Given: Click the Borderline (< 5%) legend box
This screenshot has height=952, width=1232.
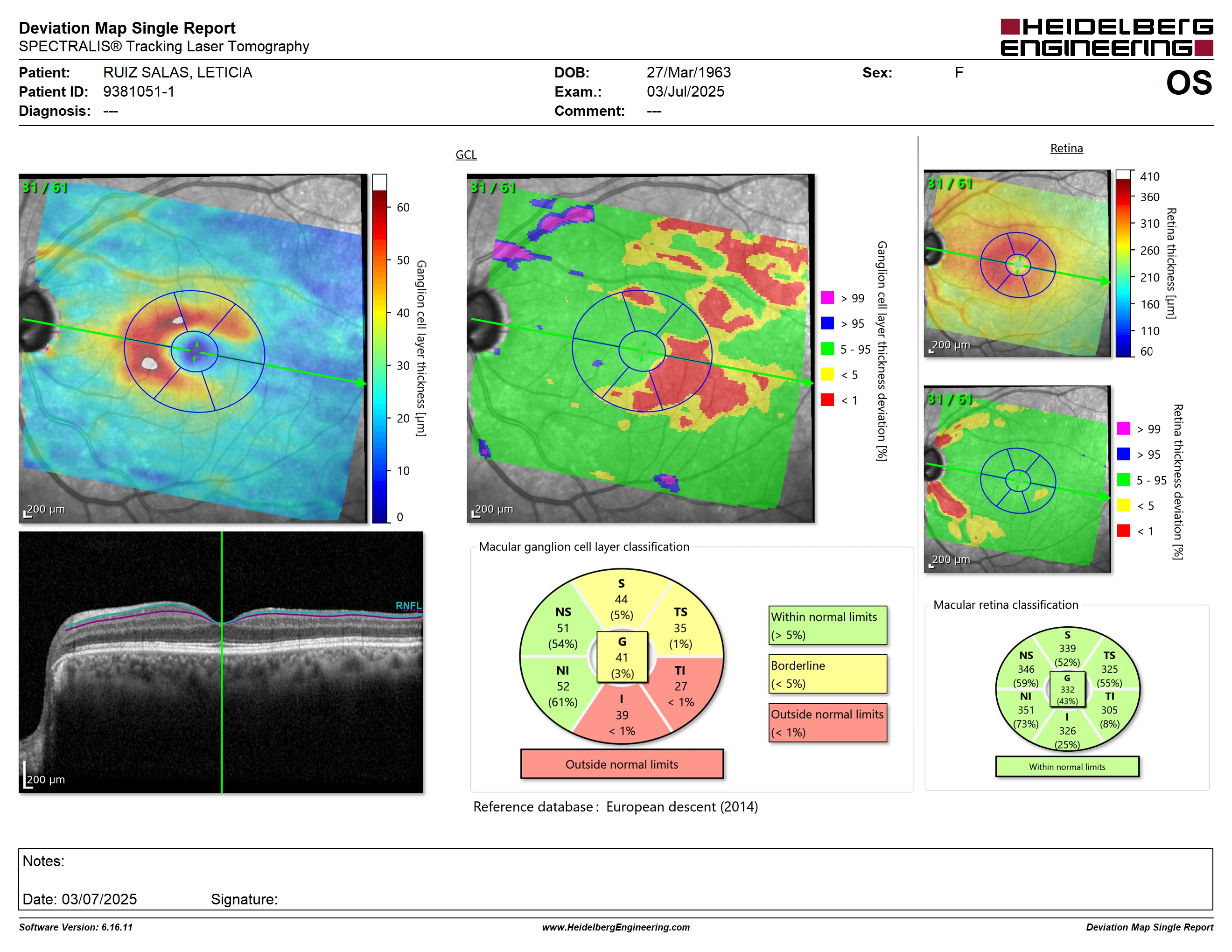Looking at the screenshot, I should pyautogui.click(x=827, y=674).
